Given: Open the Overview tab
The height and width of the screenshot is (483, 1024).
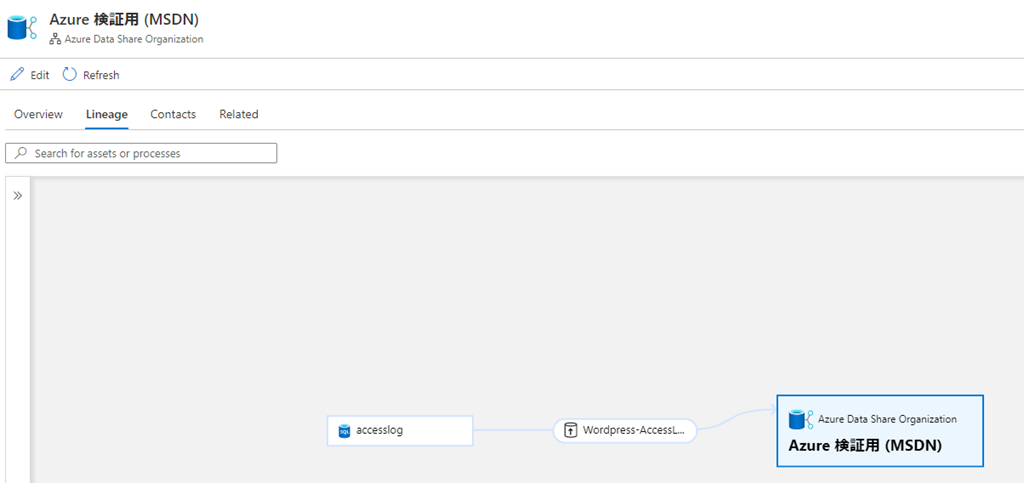Looking at the screenshot, I should point(39,114).
